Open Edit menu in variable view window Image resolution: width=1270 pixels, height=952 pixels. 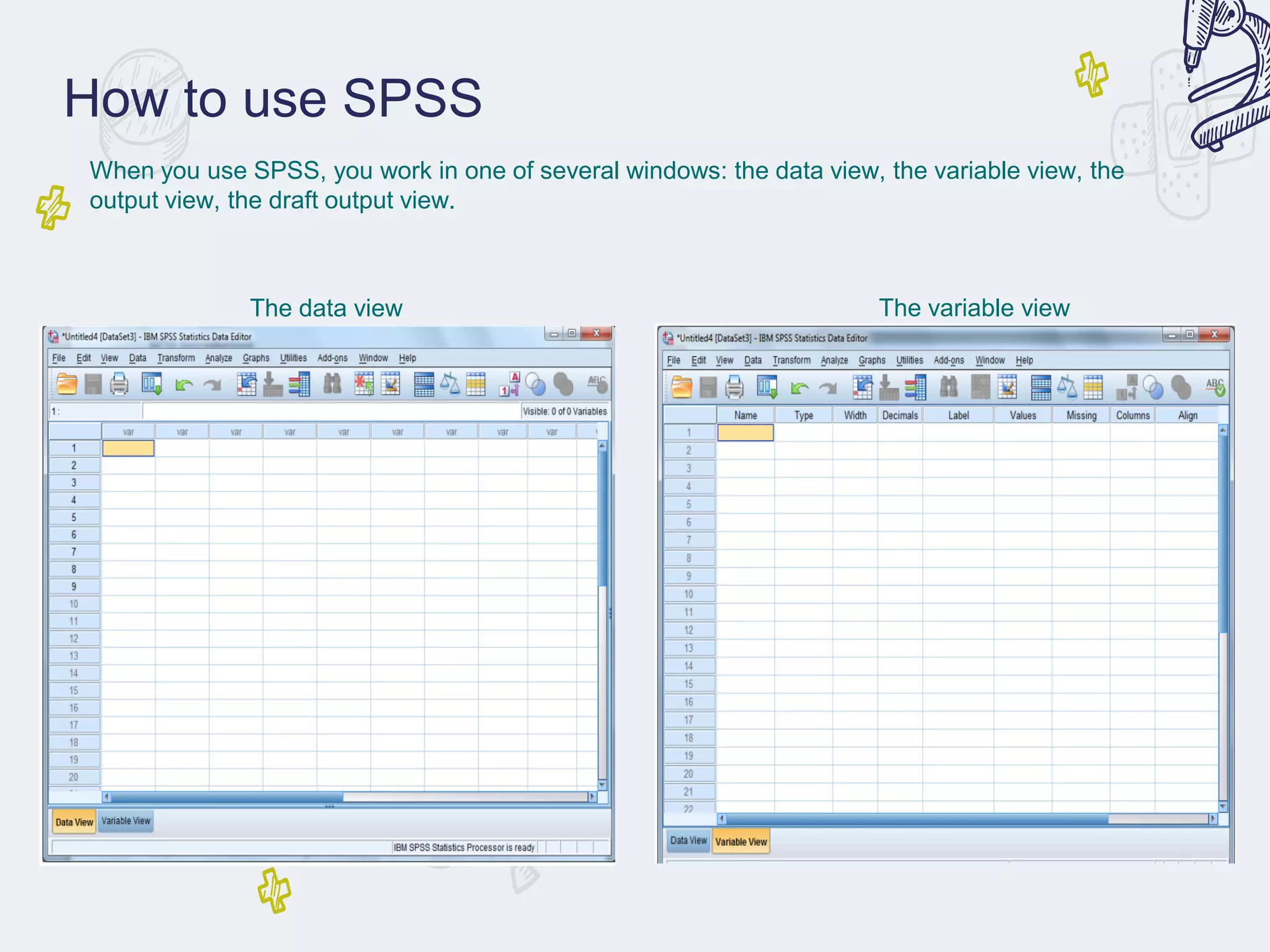pyautogui.click(x=699, y=360)
